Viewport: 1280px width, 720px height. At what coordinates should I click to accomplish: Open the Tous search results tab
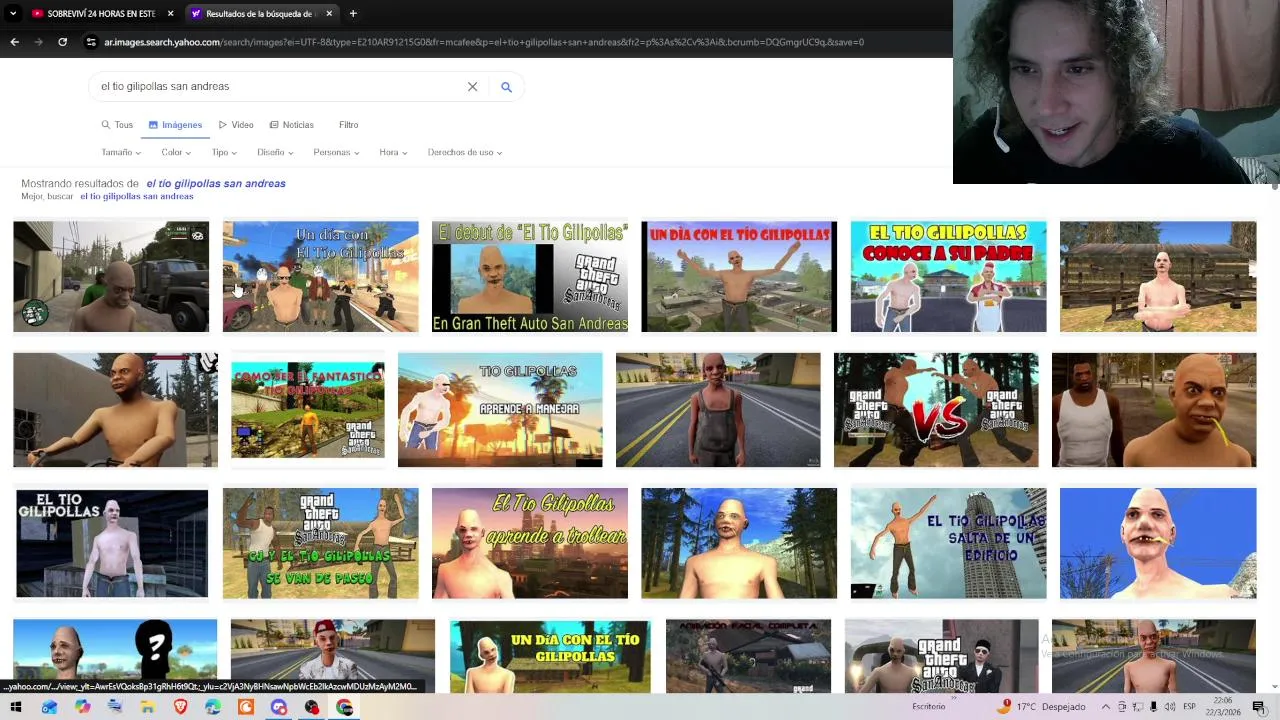point(117,125)
